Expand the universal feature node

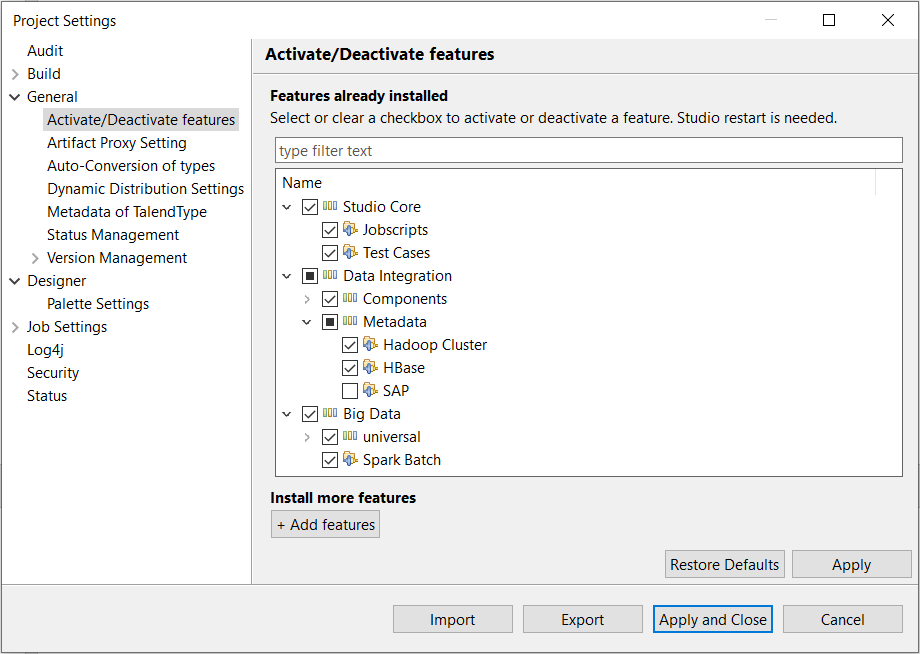point(307,436)
